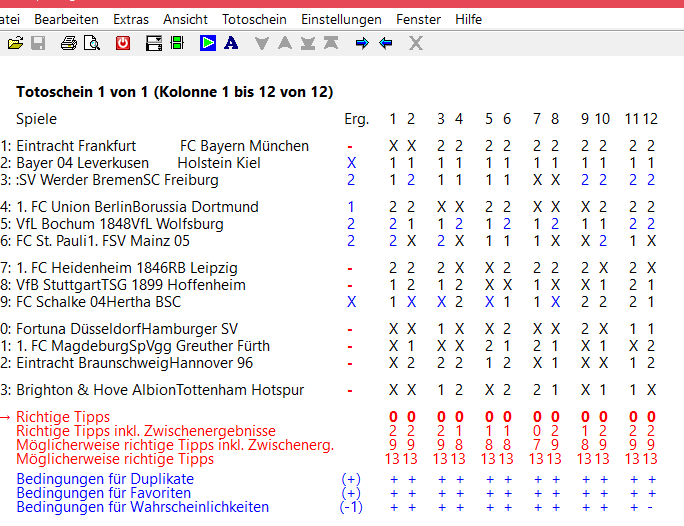Select FC Bayern München team name
This screenshot has height=526, width=684.
click(x=244, y=146)
